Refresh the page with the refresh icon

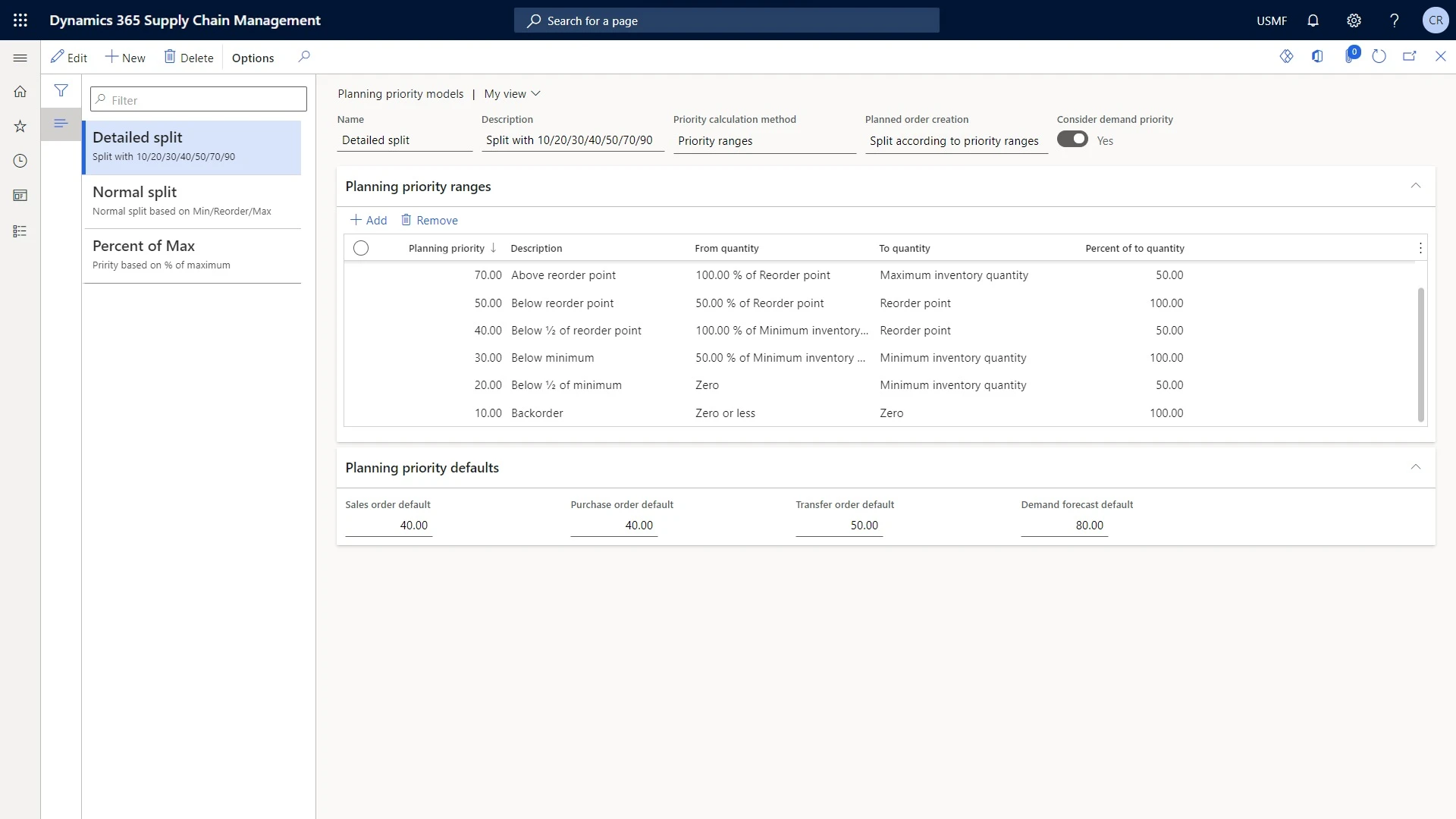(1379, 56)
